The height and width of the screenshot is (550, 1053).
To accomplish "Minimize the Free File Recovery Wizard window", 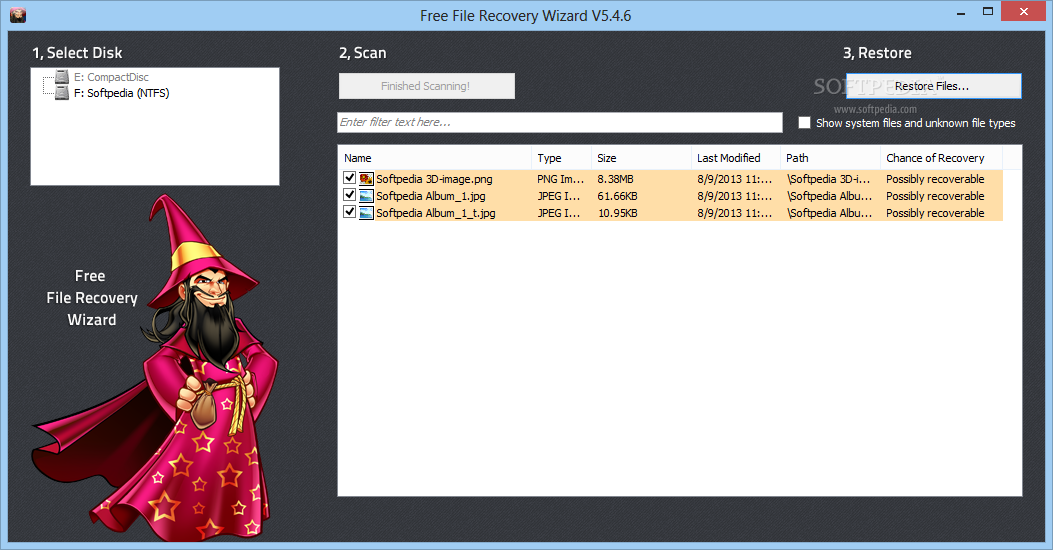I will pos(961,12).
